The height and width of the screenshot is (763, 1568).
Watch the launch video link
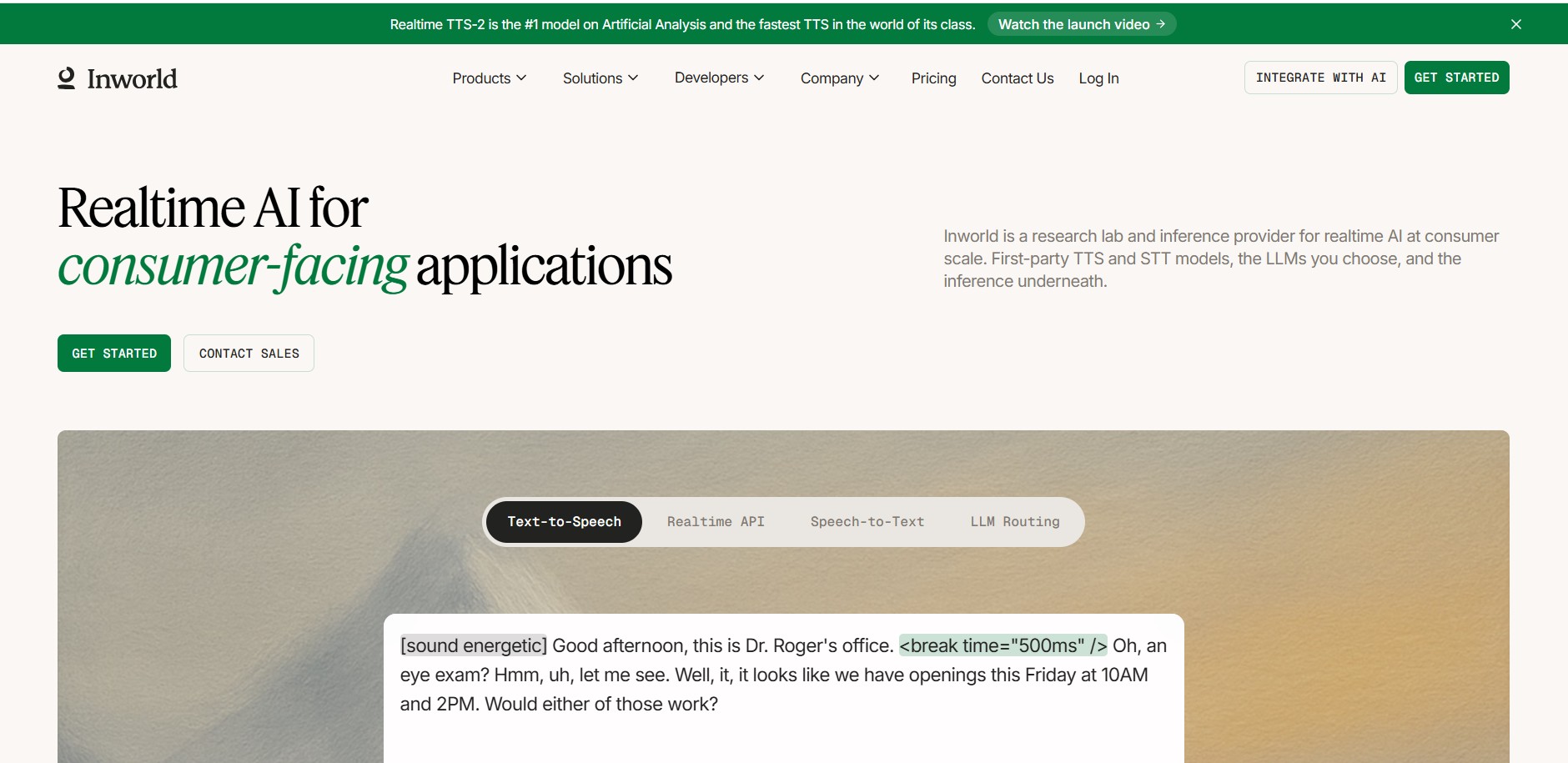(x=1082, y=24)
